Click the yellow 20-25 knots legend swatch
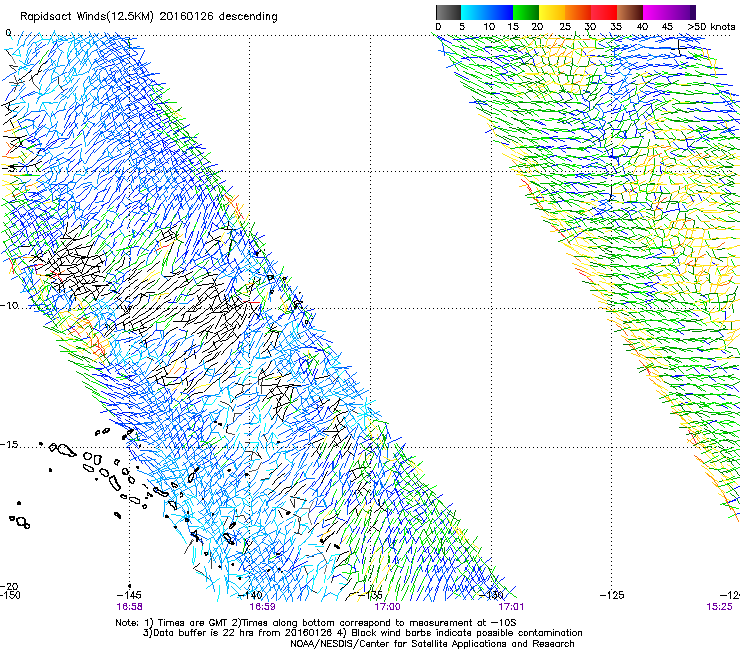The width and height of the screenshot is (740, 650). point(552,12)
